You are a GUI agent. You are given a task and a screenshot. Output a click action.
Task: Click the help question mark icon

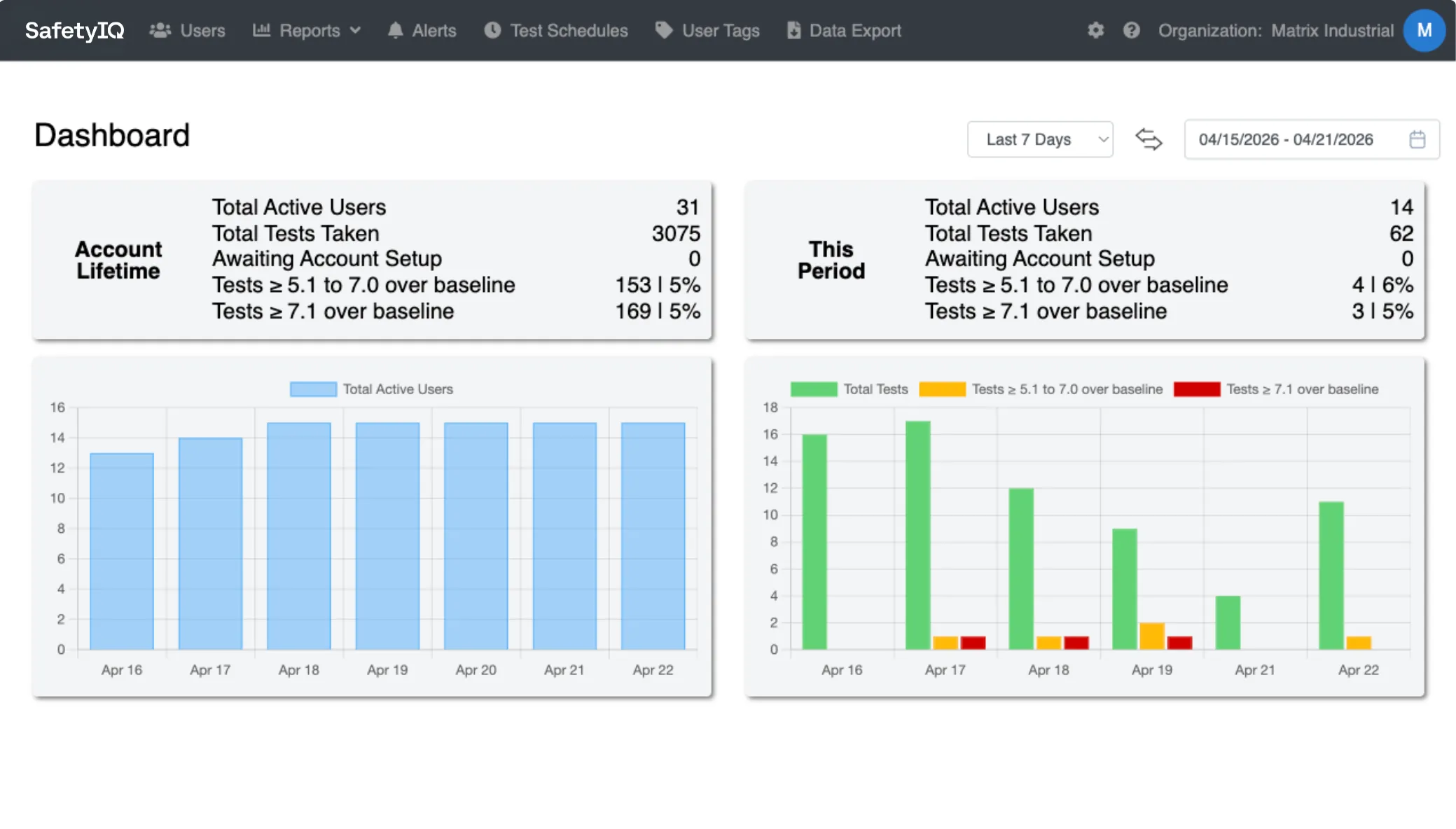[1131, 30]
